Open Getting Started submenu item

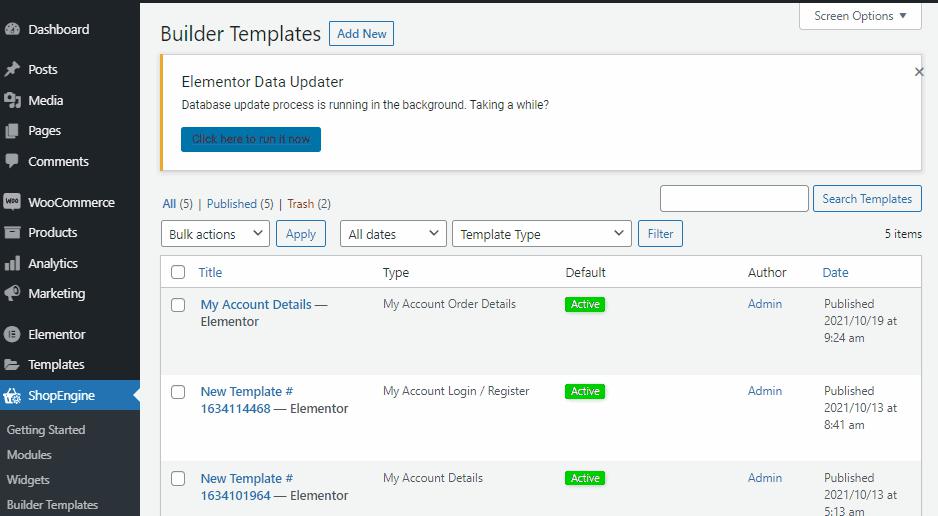point(46,430)
